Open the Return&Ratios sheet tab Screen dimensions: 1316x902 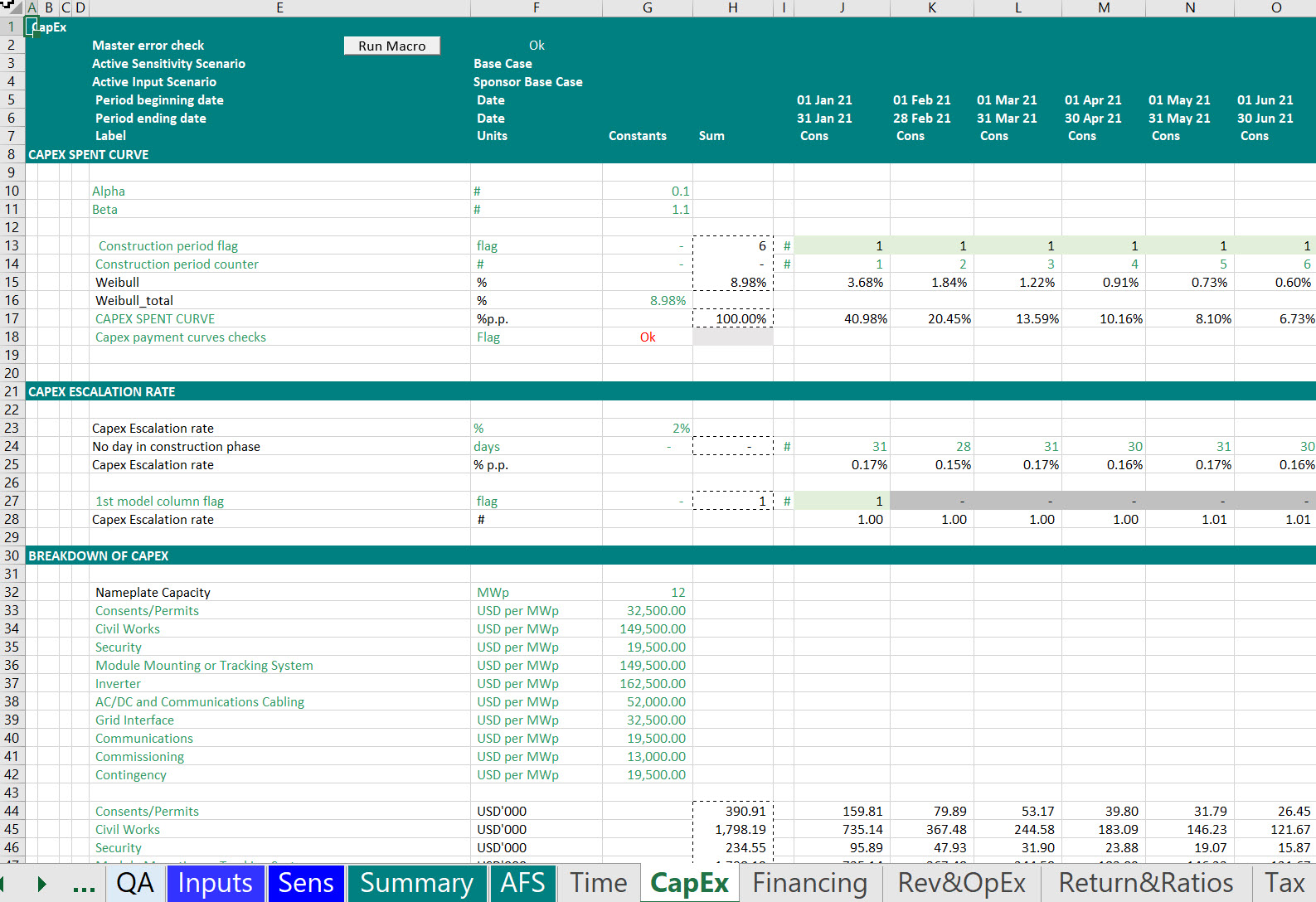point(1146,883)
